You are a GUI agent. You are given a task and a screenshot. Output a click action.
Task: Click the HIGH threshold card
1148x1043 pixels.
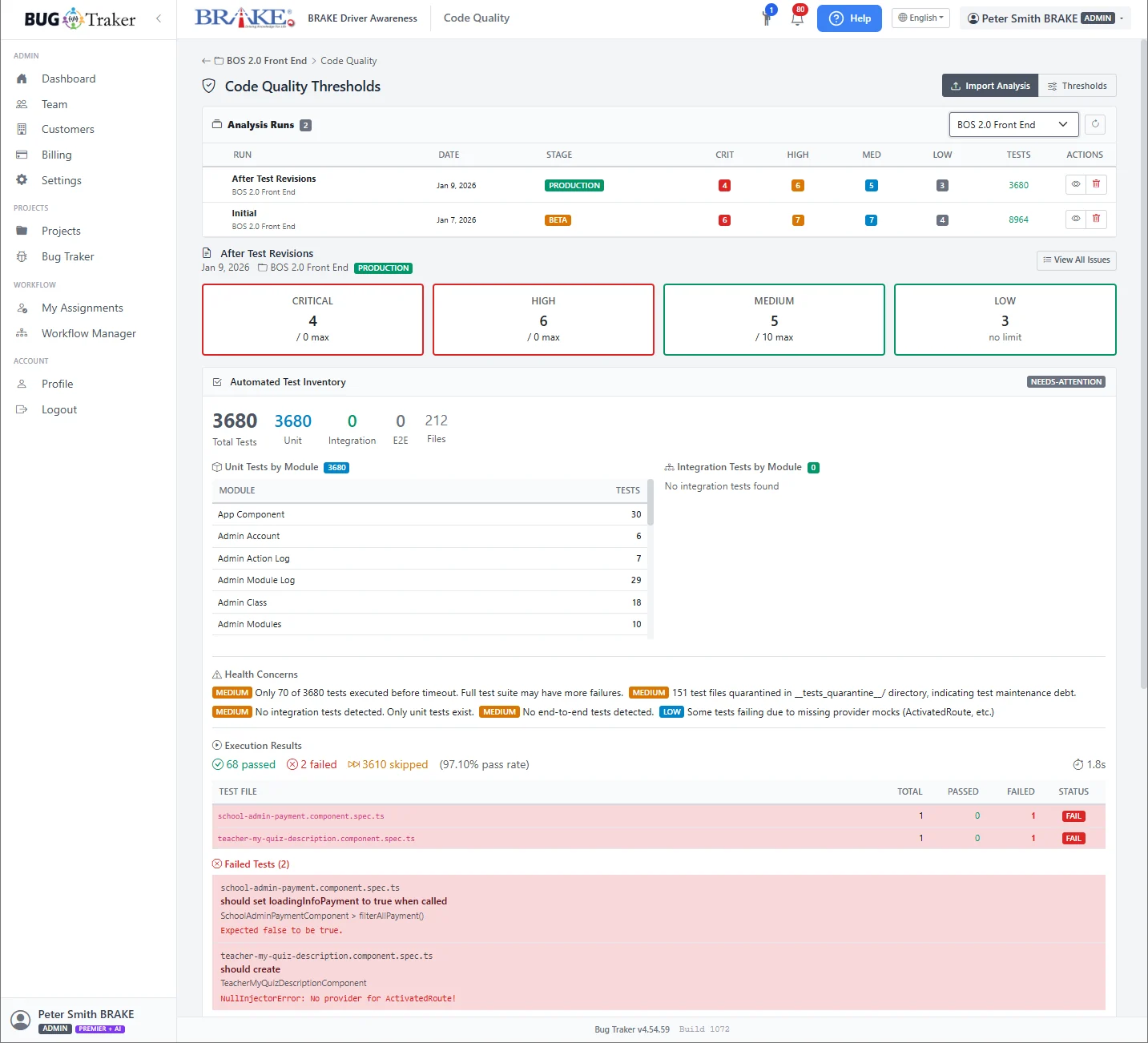(543, 319)
